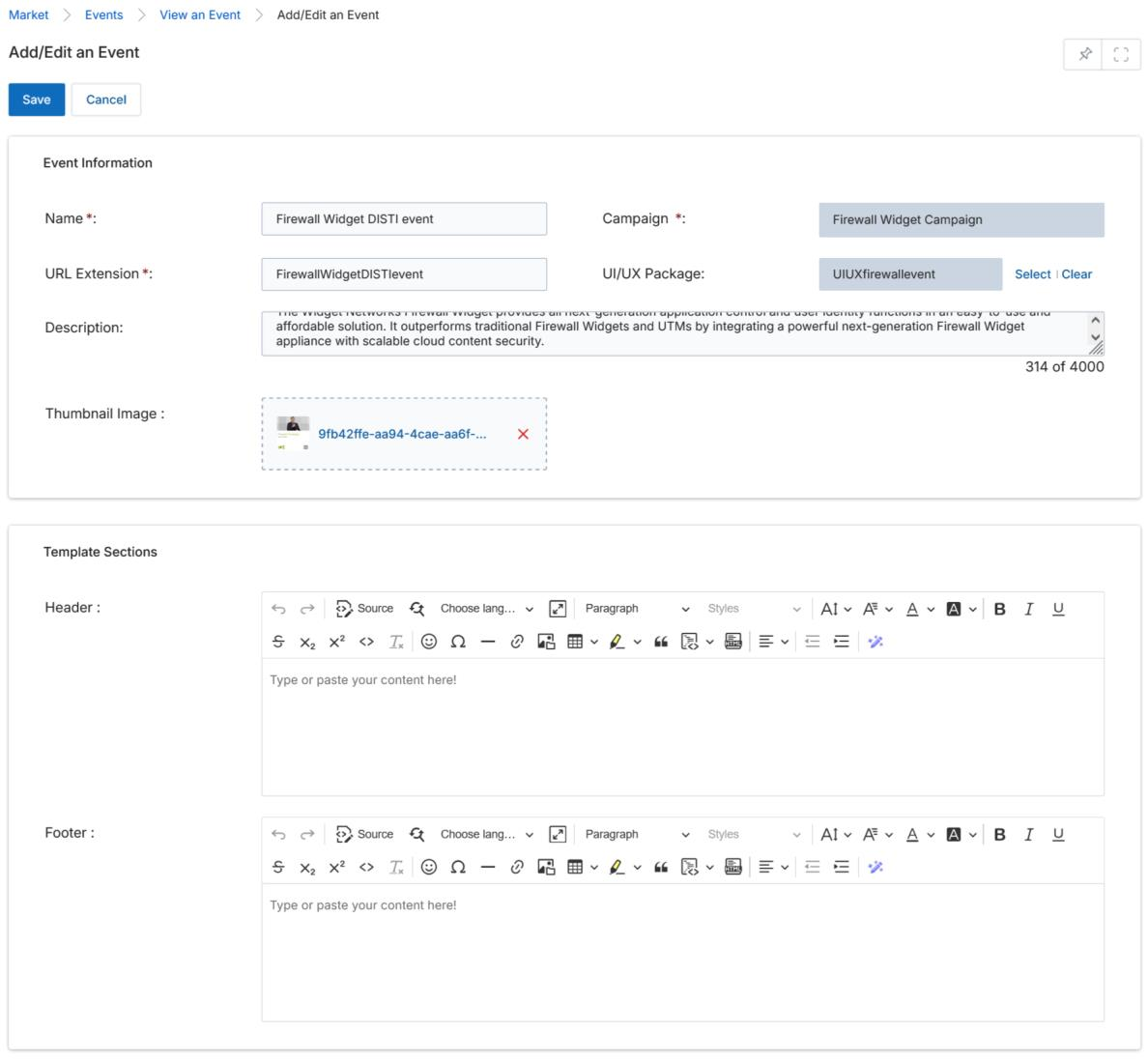This screenshot has height=1061, width=1148.
Task: Open Styles dropdown in Header editor
Action: tap(754, 609)
